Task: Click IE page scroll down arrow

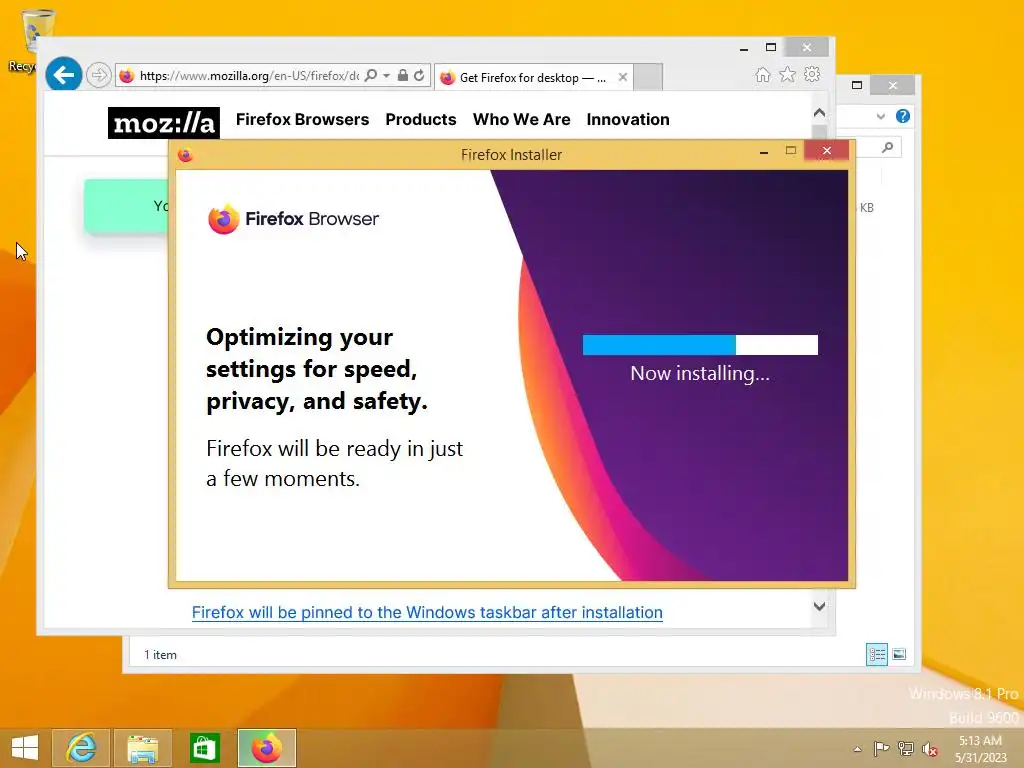Action: pos(820,607)
